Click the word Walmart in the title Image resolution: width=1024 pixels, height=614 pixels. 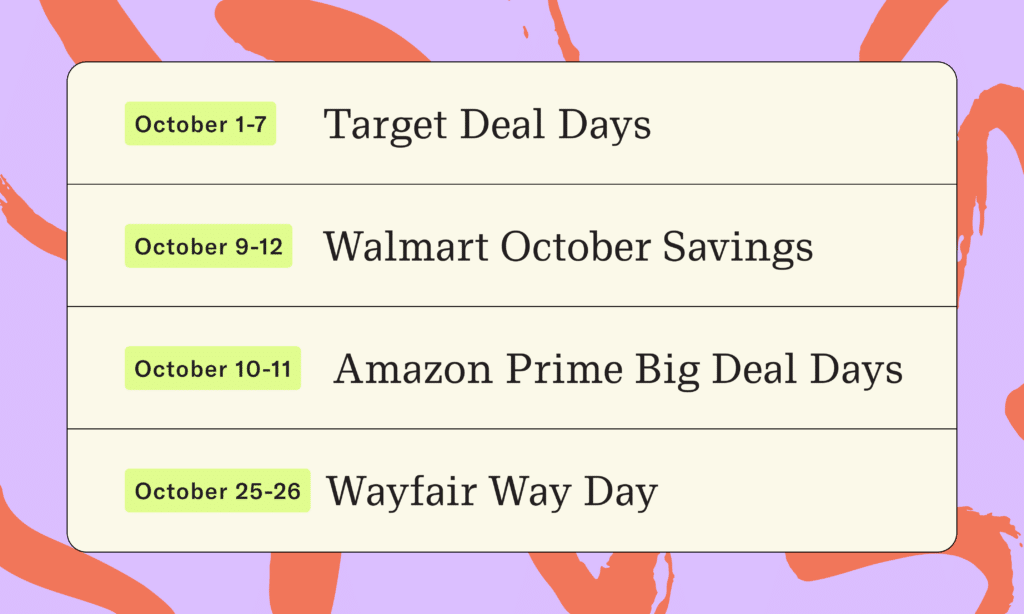(406, 247)
